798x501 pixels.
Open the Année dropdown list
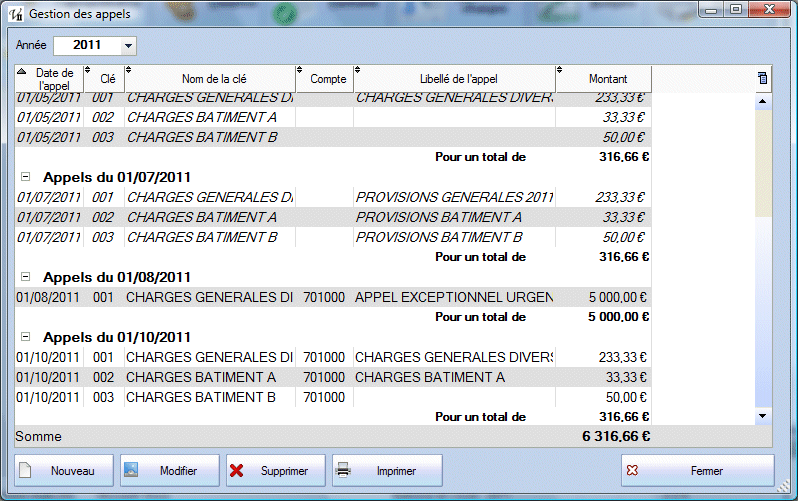tap(127, 46)
